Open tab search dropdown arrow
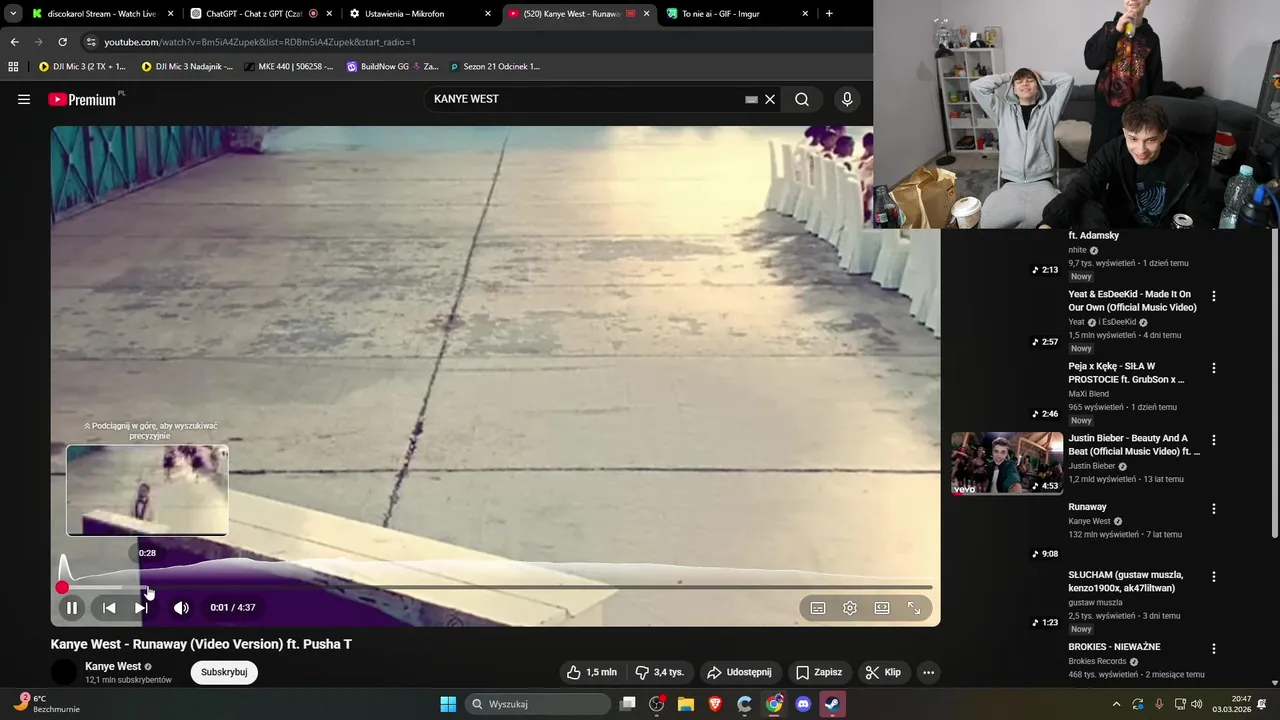 pyautogui.click(x=13, y=14)
